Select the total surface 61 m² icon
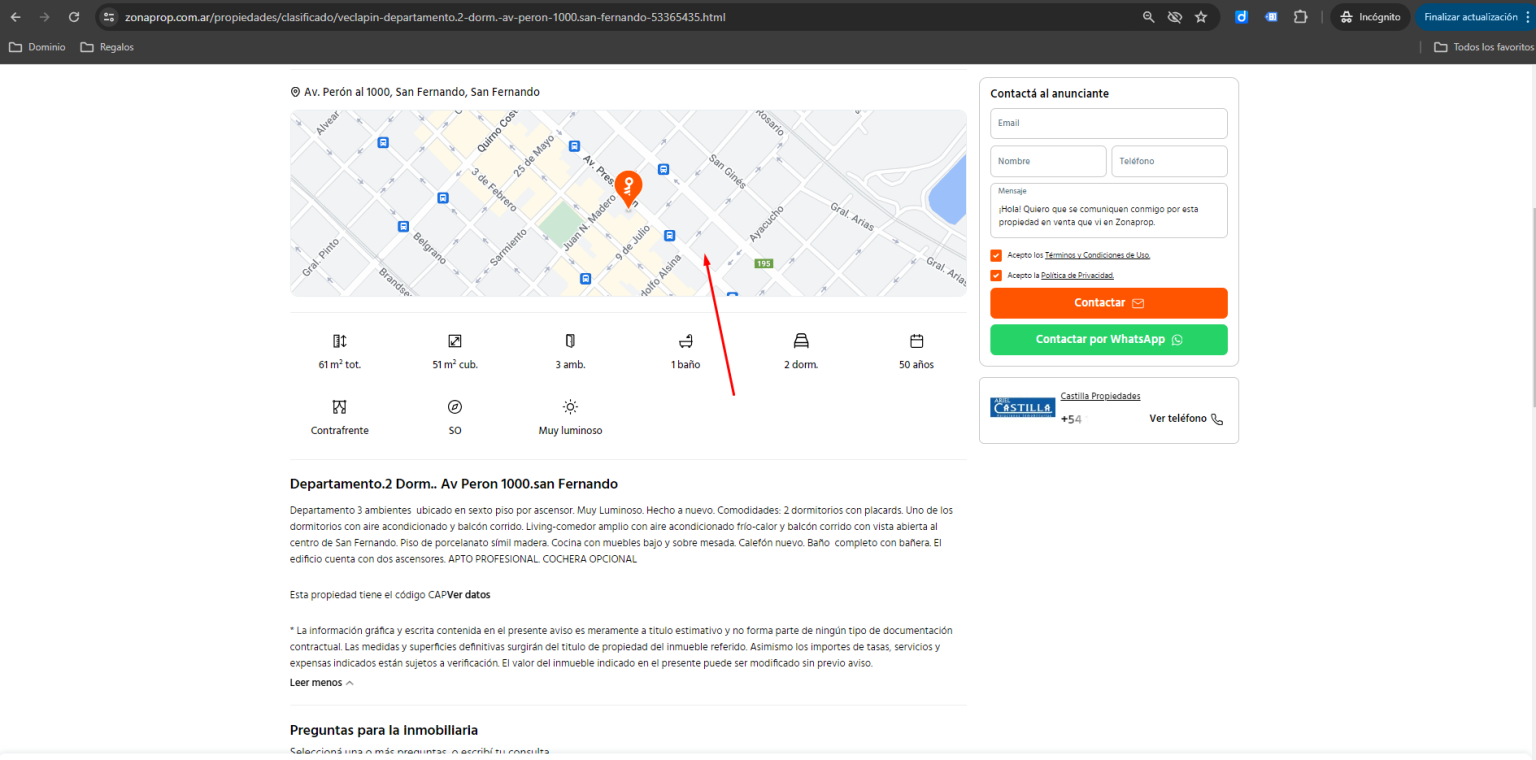1536x760 pixels. coord(339,340)
